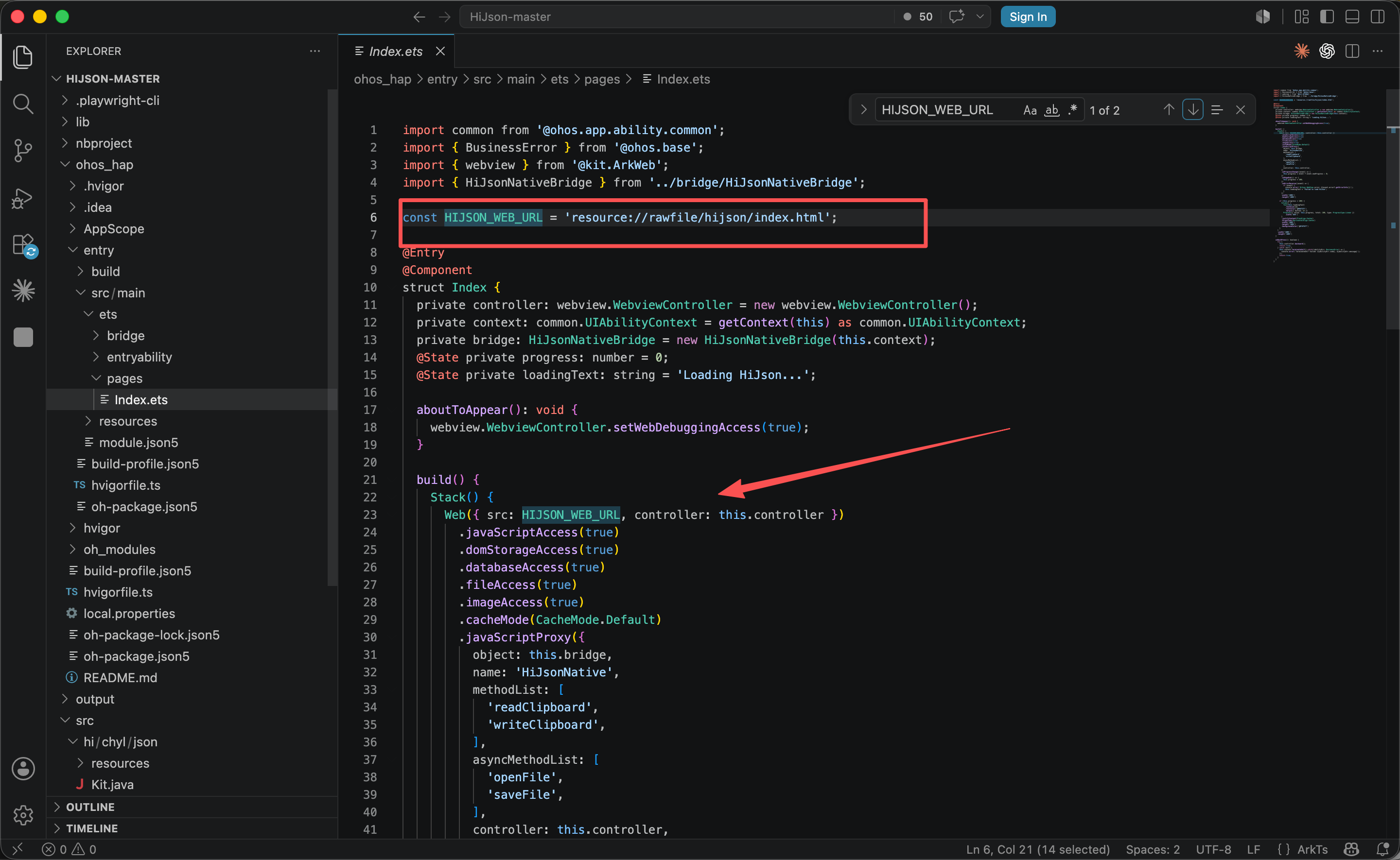
Task: Open Explorer views and more actions menu
Action: (x=315, y=51)
